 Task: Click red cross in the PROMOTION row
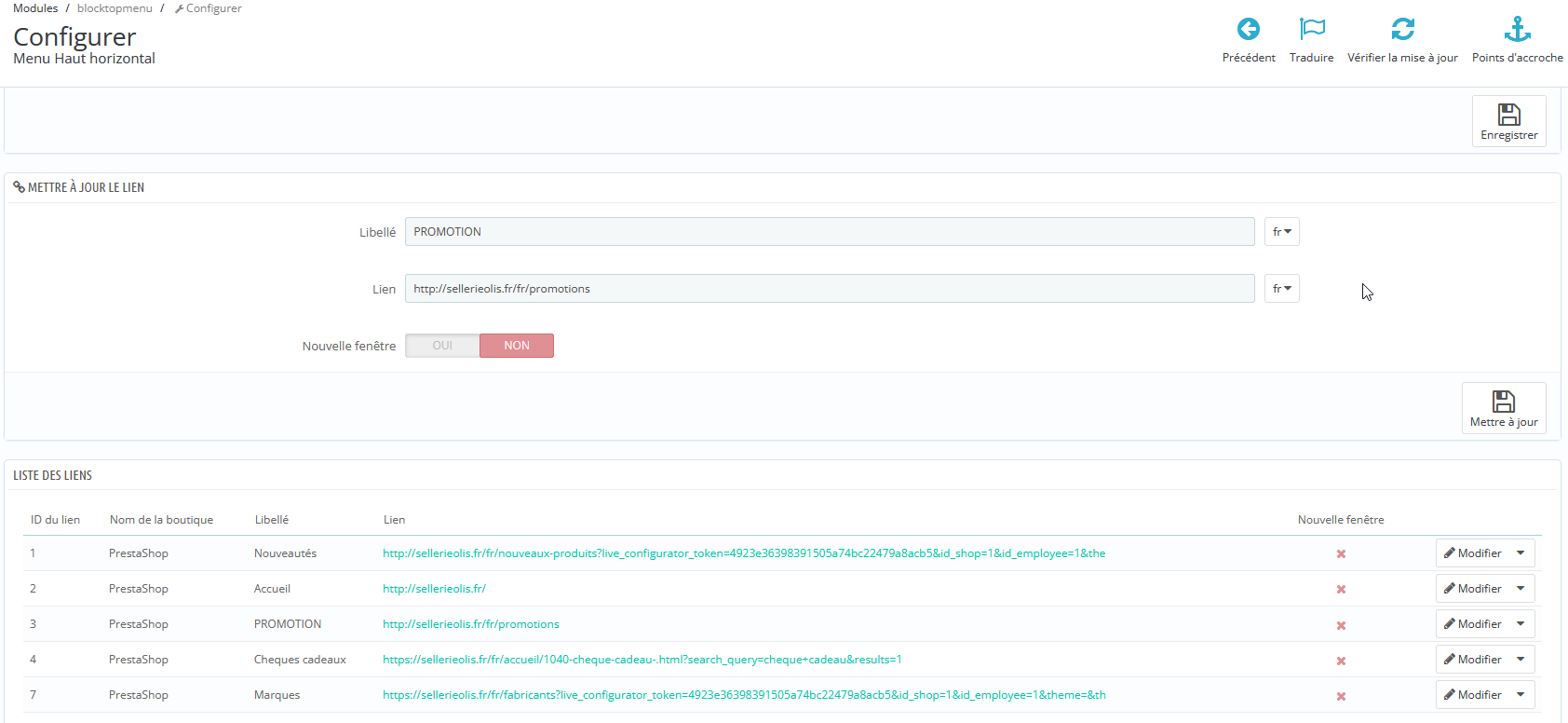pos(1341,625)
